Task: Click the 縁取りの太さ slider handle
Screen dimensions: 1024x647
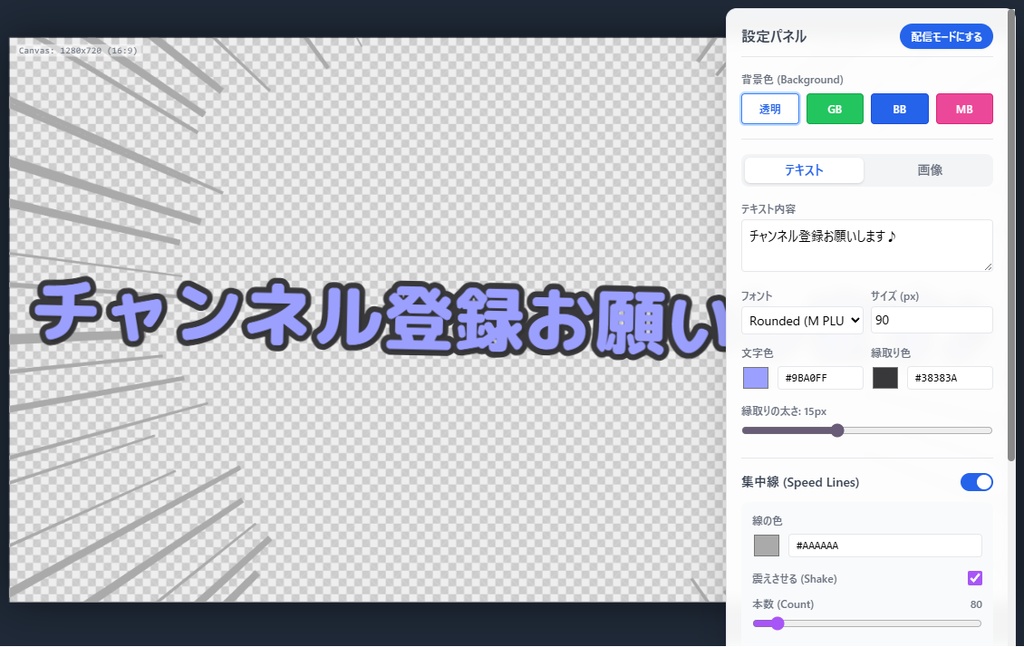Action: click(x=837, y=430)
